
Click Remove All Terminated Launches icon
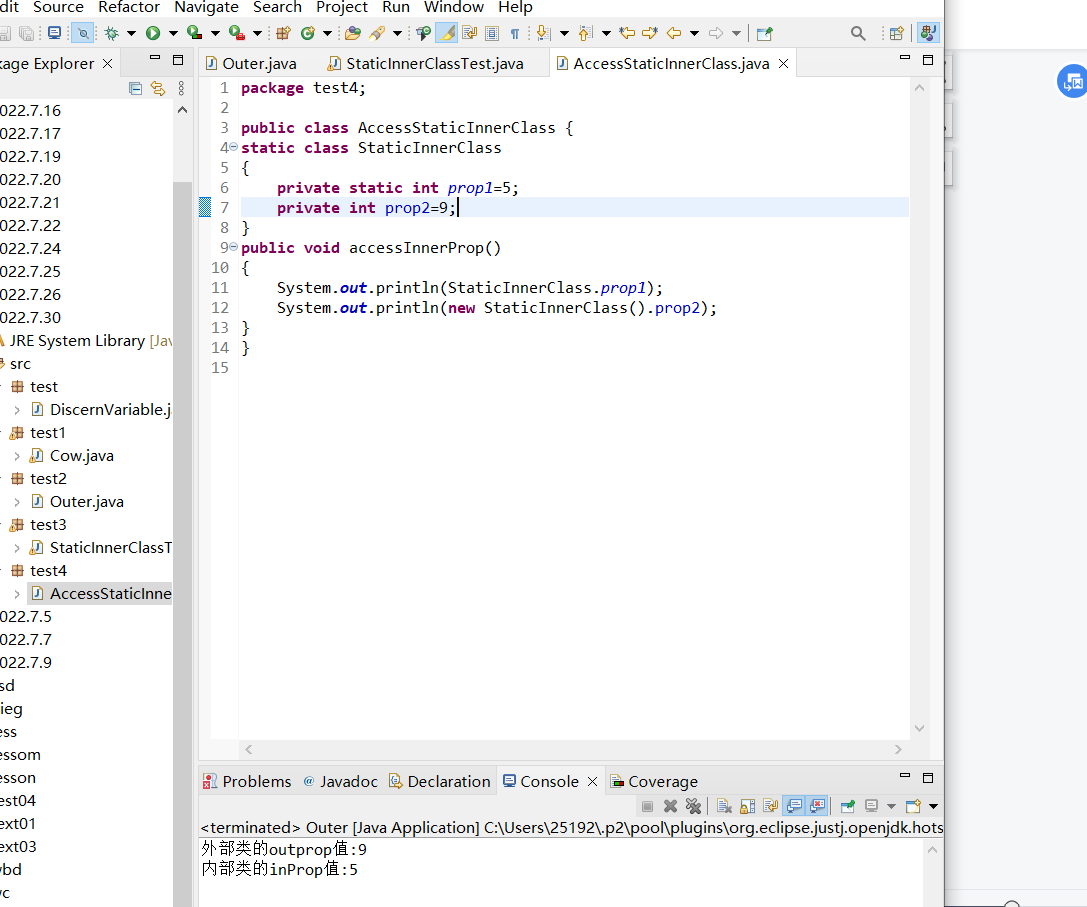pyautogui.click(x=693, y=806)
